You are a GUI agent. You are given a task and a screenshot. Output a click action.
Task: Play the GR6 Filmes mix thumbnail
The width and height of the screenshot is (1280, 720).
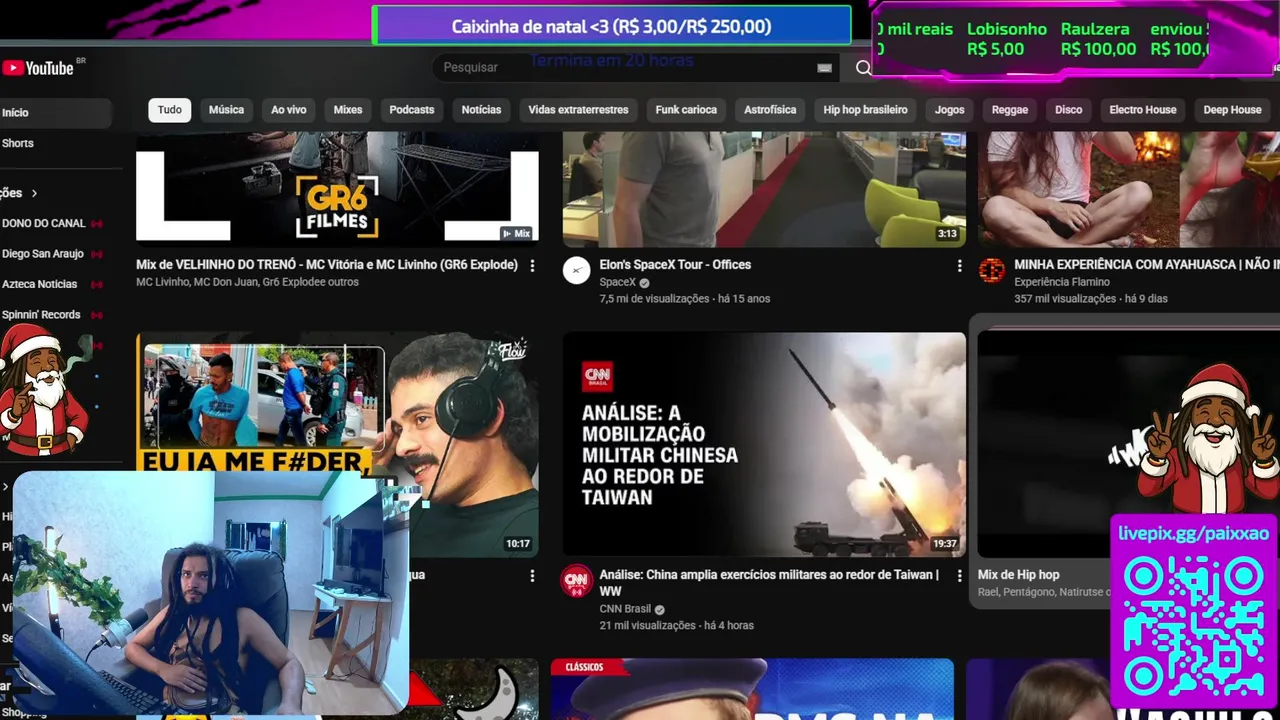pos(337,188)
